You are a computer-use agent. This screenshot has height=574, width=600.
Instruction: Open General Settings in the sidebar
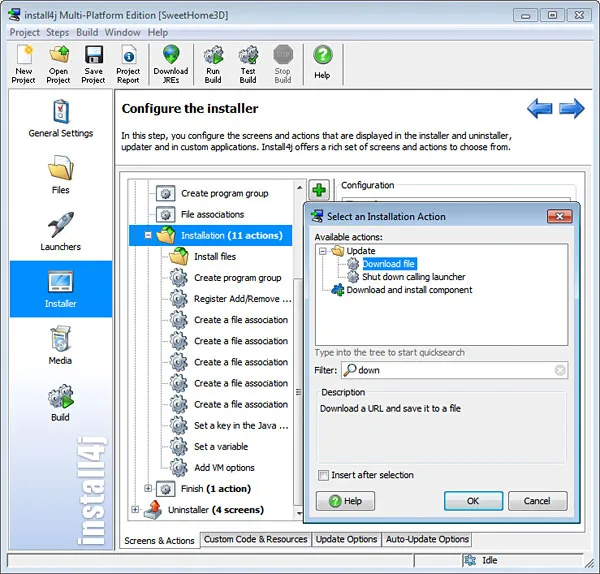coord(61,118)
